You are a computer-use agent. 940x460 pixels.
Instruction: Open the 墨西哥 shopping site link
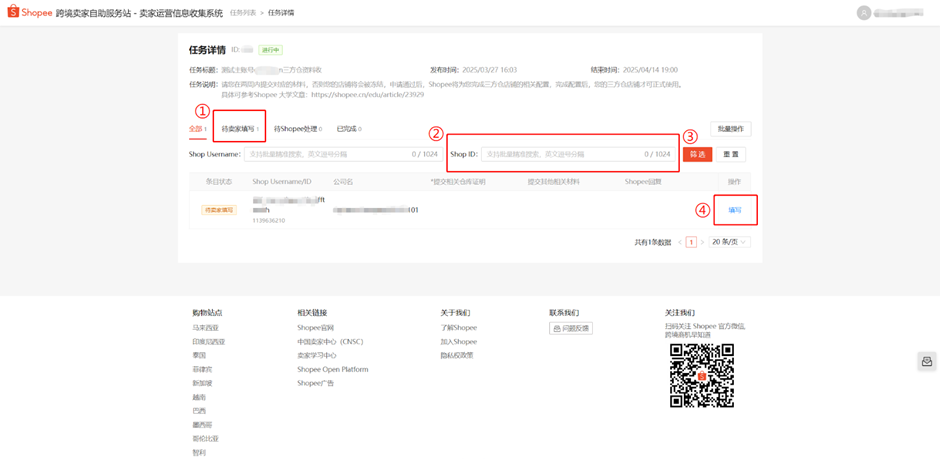point(203,425)
